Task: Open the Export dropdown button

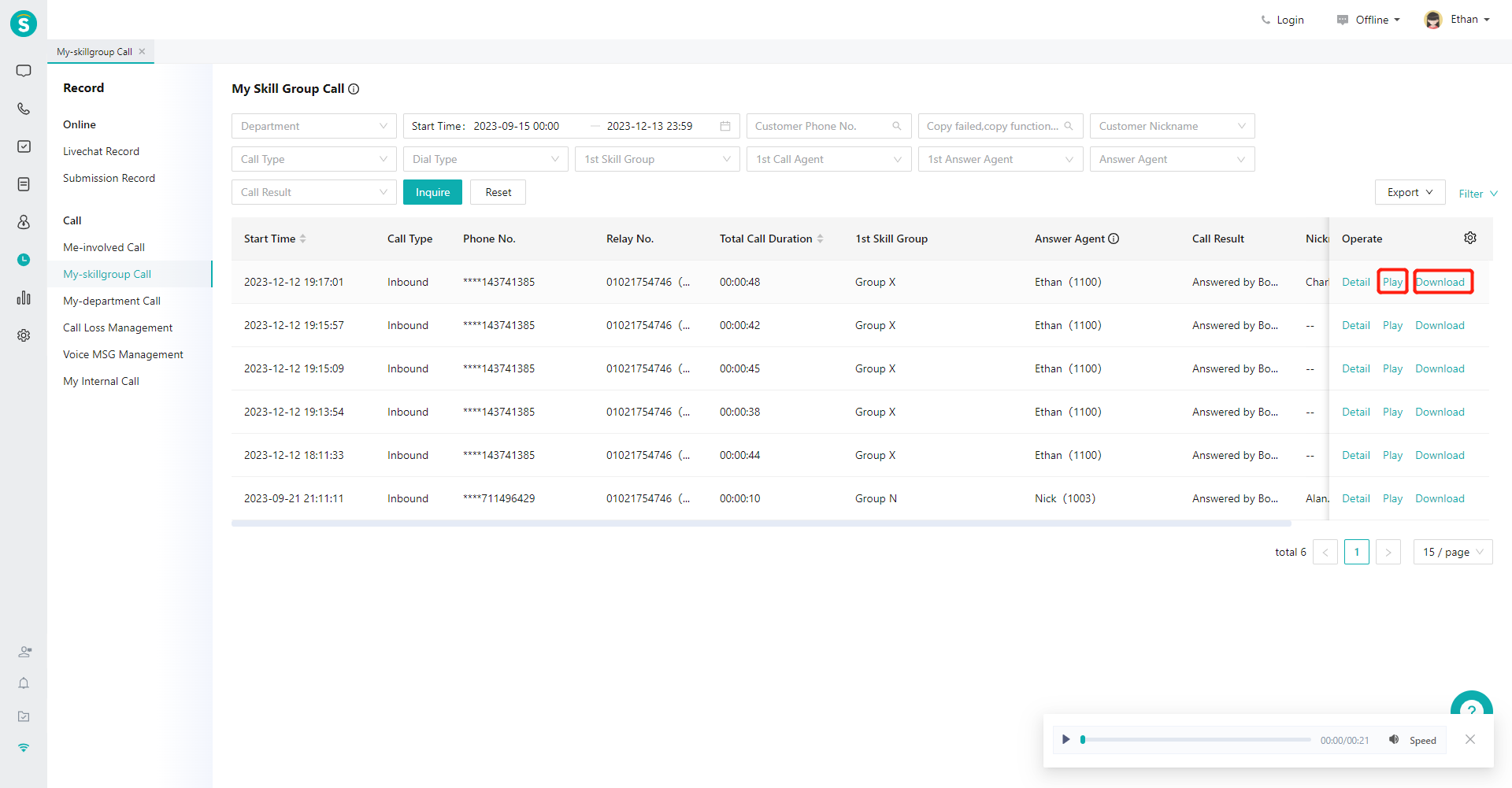Action: [x=1410, y=192]
